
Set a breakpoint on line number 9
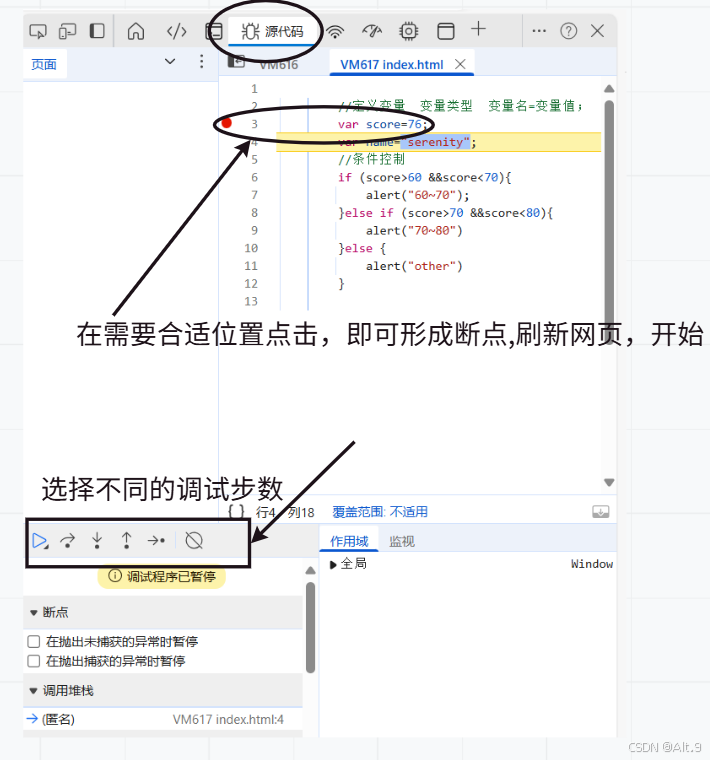tap(254, 231)
